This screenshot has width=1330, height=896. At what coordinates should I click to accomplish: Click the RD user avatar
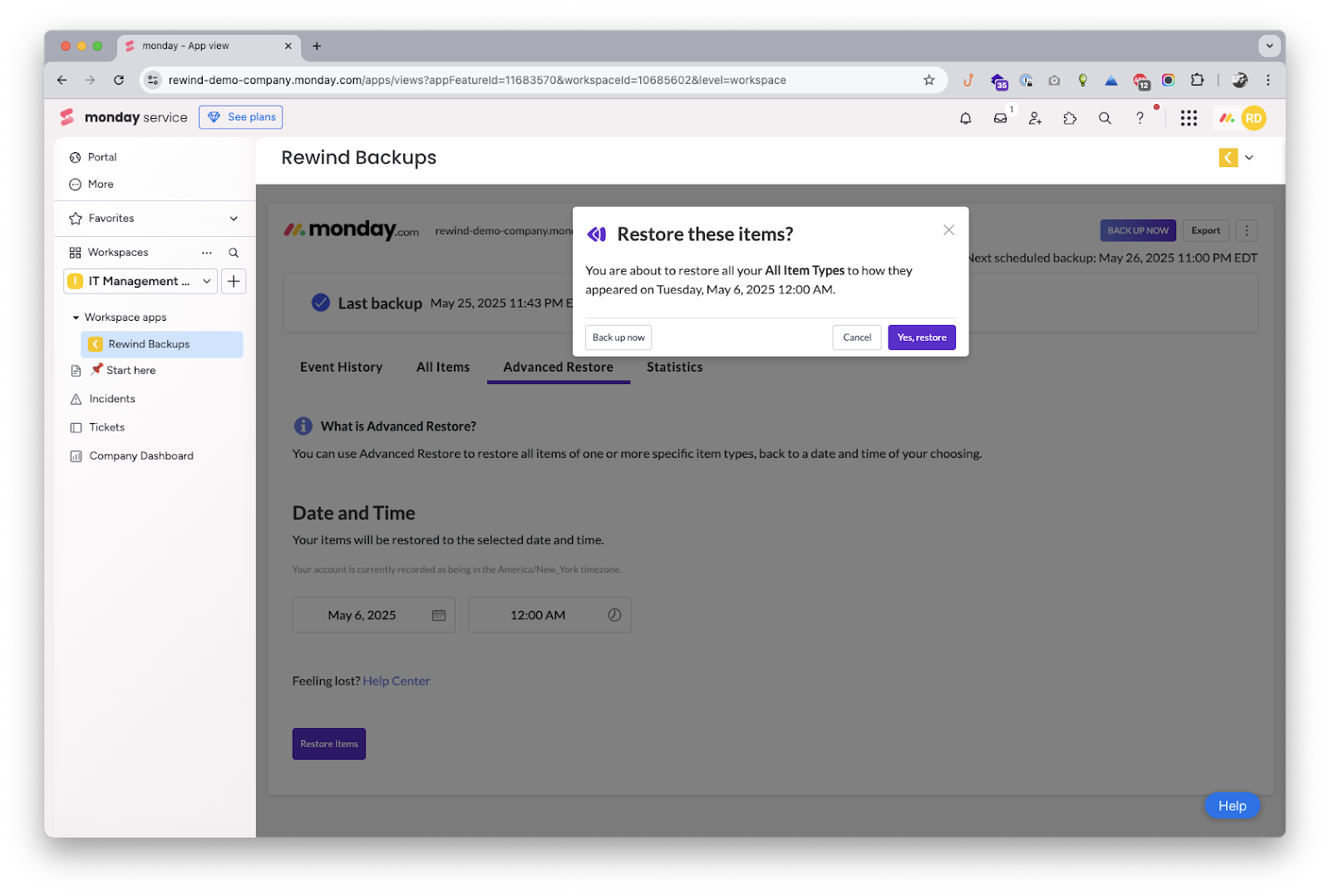(1254, 118)
